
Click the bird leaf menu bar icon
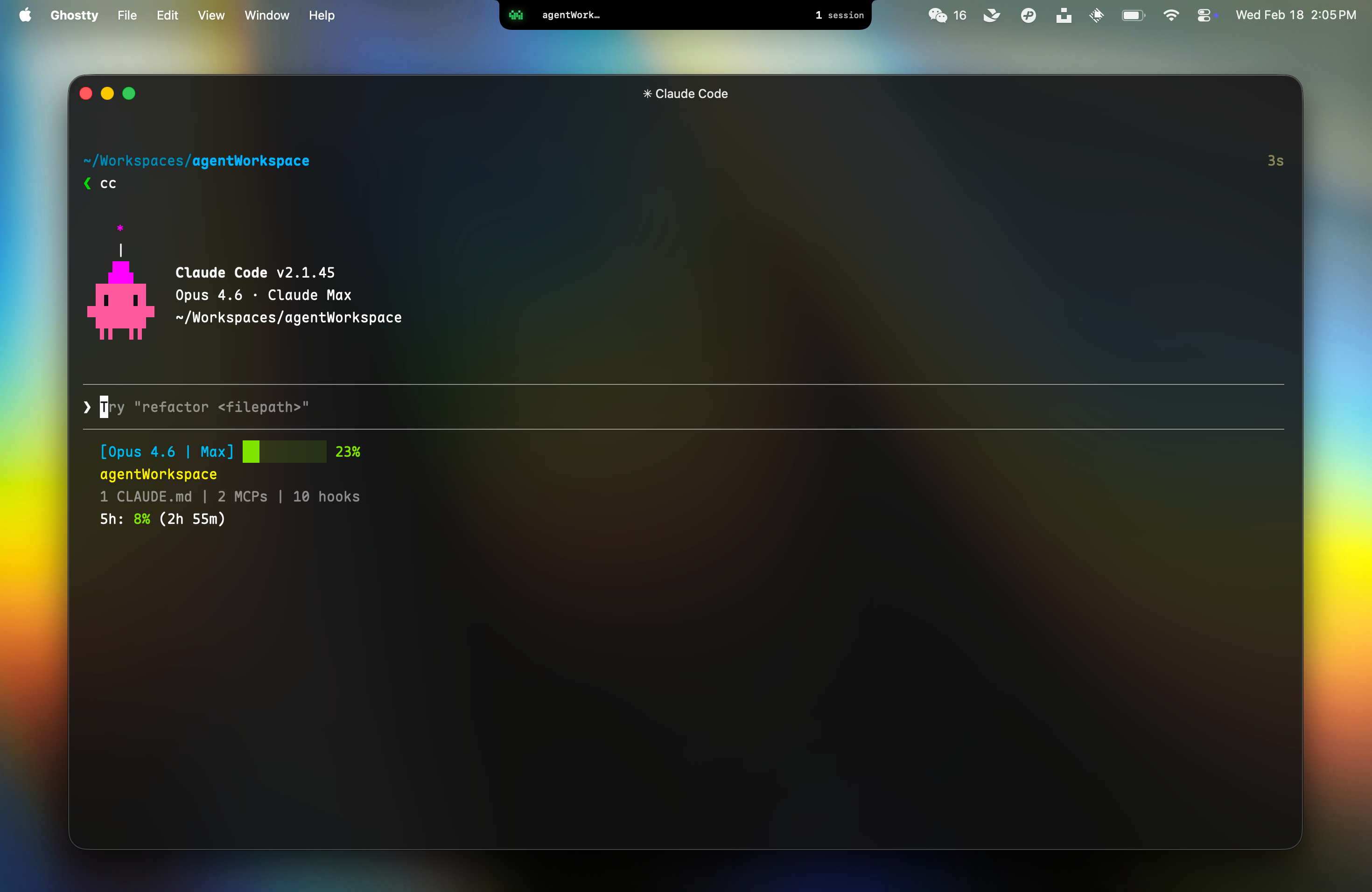point(992,15)
